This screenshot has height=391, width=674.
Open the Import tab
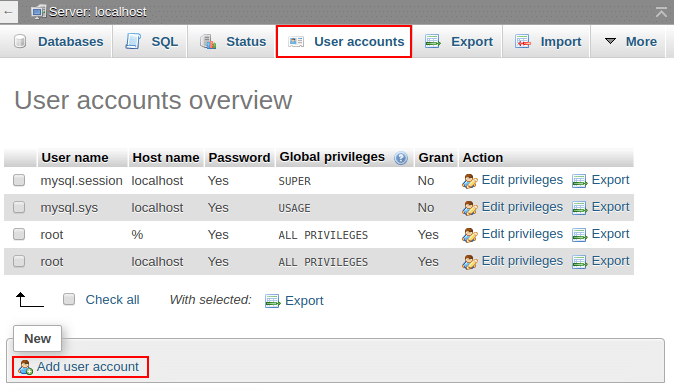click(561, 42)
